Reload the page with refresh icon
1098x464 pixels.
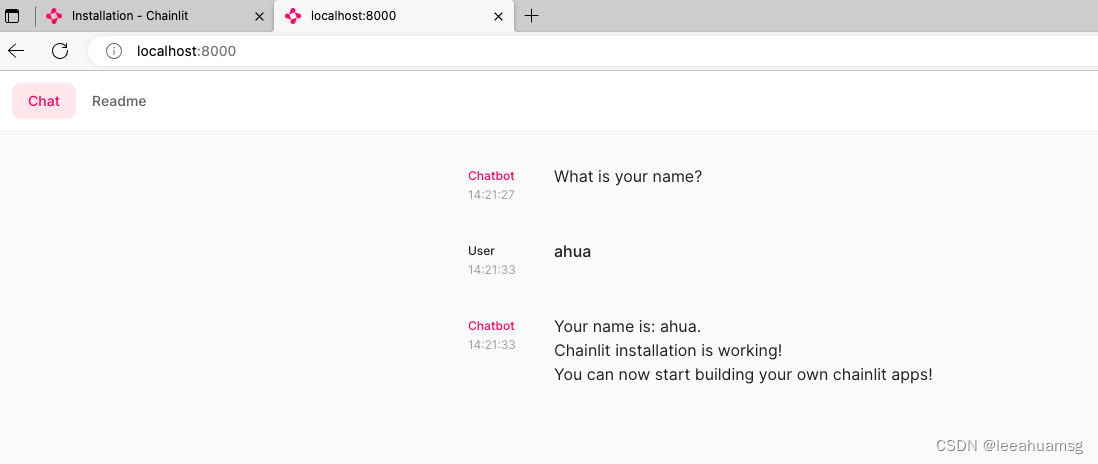click(60, 50)
